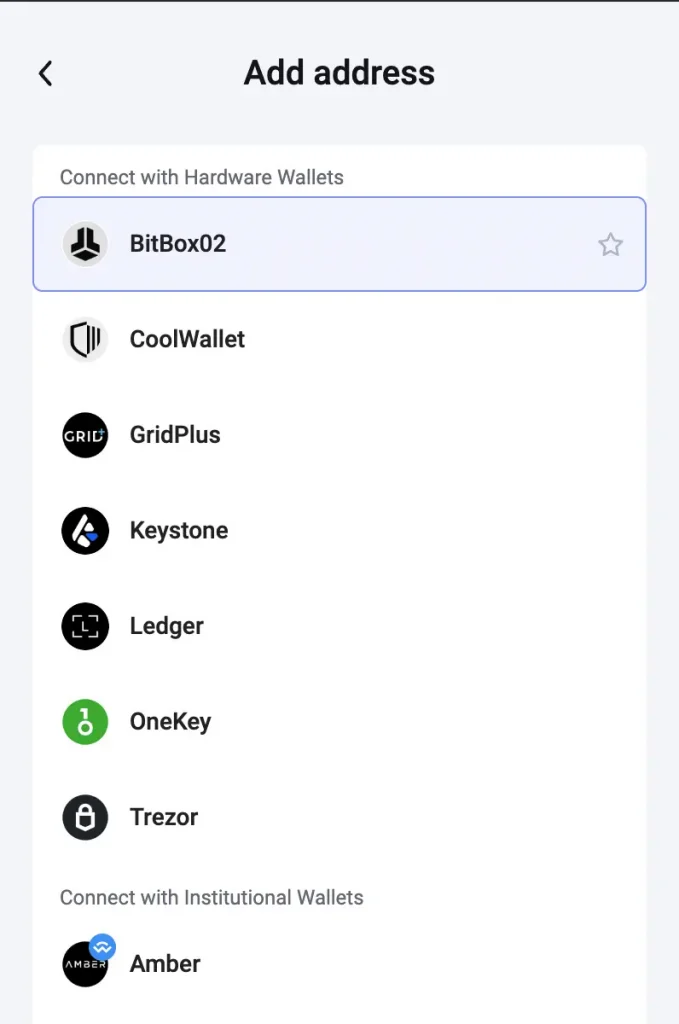Click the Connect with Hardware Wallets heading
679x1024 pixels.
(201, 178)
